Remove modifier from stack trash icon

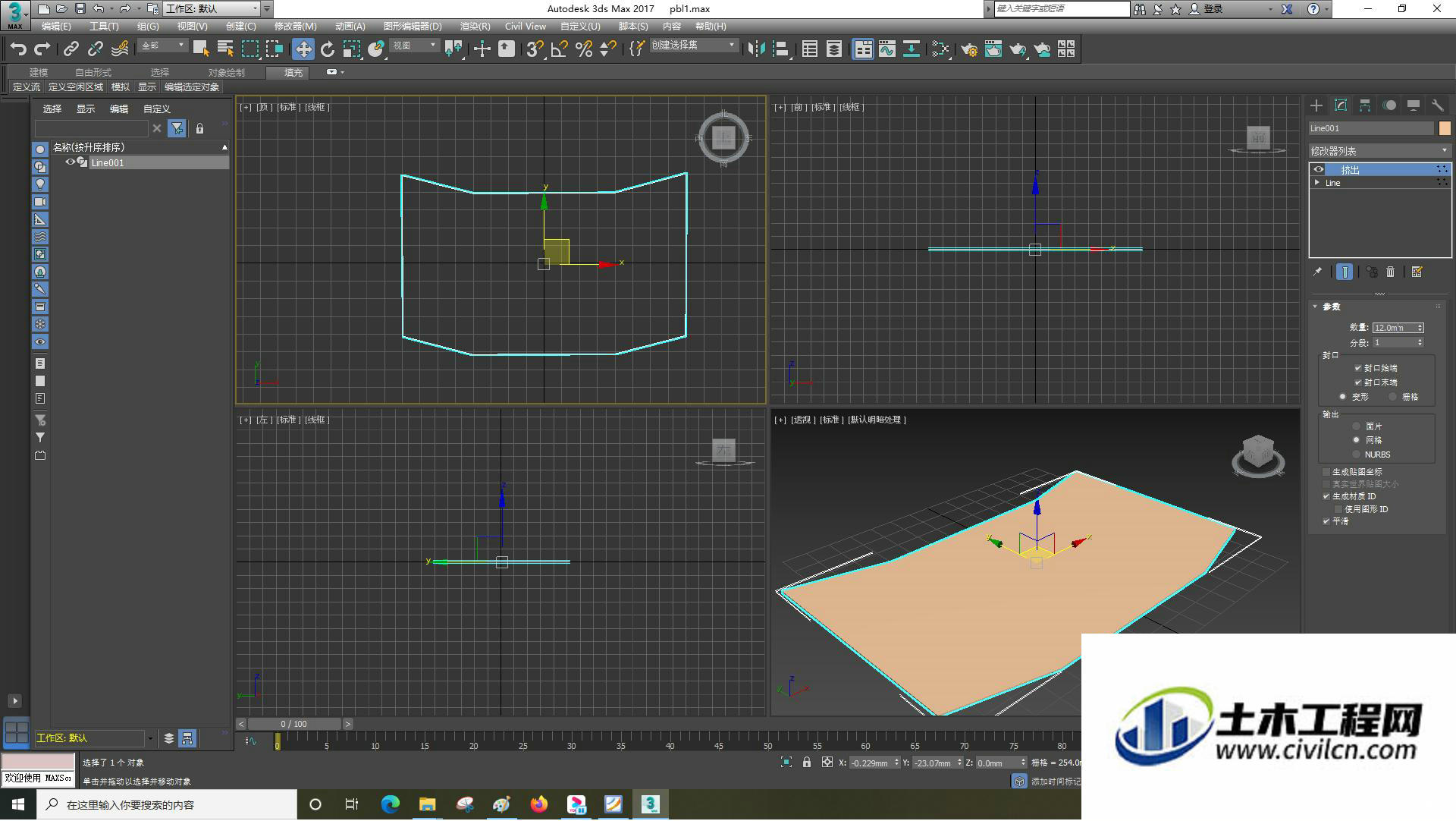[x=1391, y=272]
